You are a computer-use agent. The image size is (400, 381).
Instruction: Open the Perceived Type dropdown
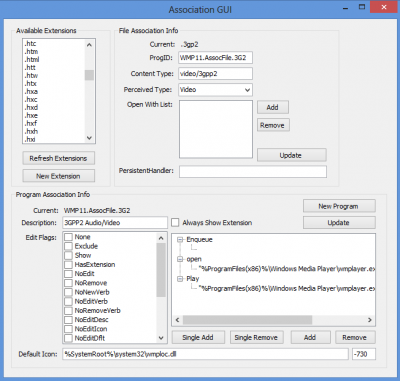point(247,90)
